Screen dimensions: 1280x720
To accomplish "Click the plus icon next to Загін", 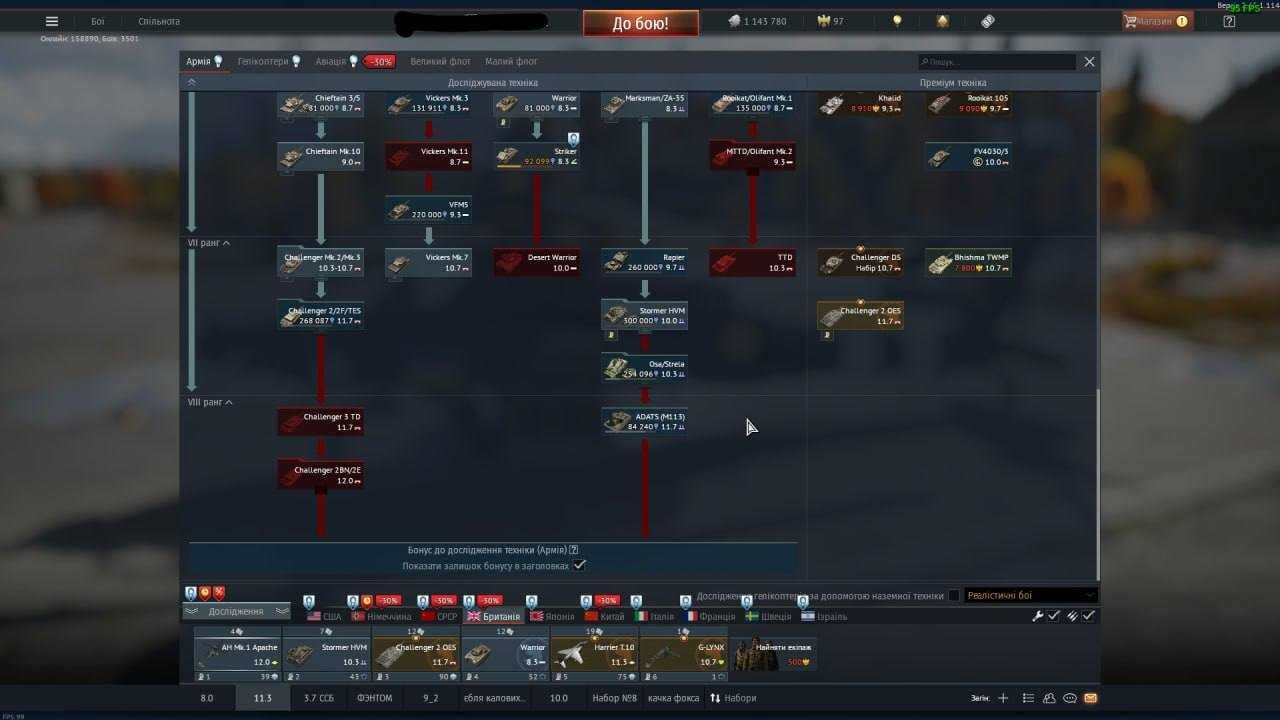I will [x=1003, y=698].
